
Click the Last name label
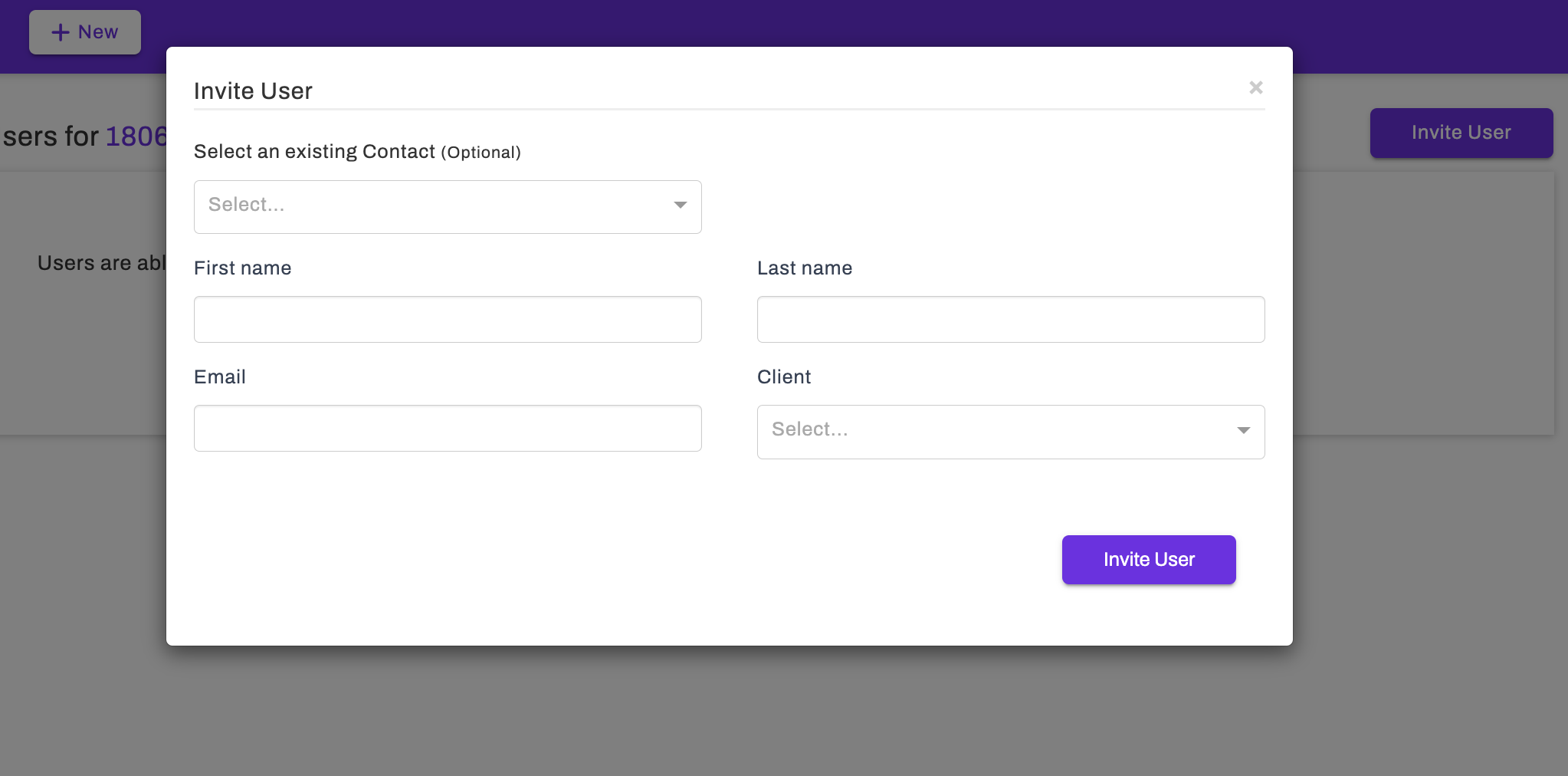tap(805, 268)
